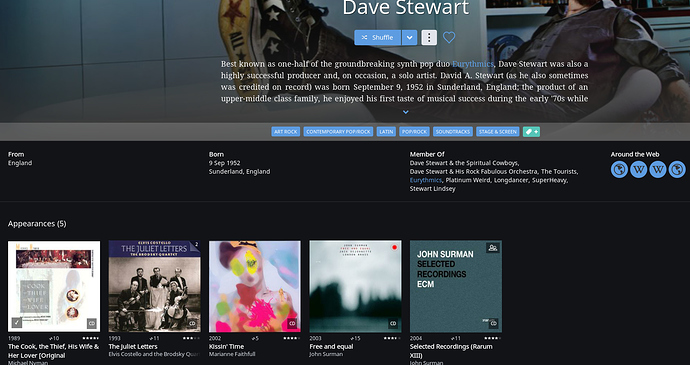Click the 'The Juliet Letters' title text
The image size is (690, 365).
(x=133, y=347)
